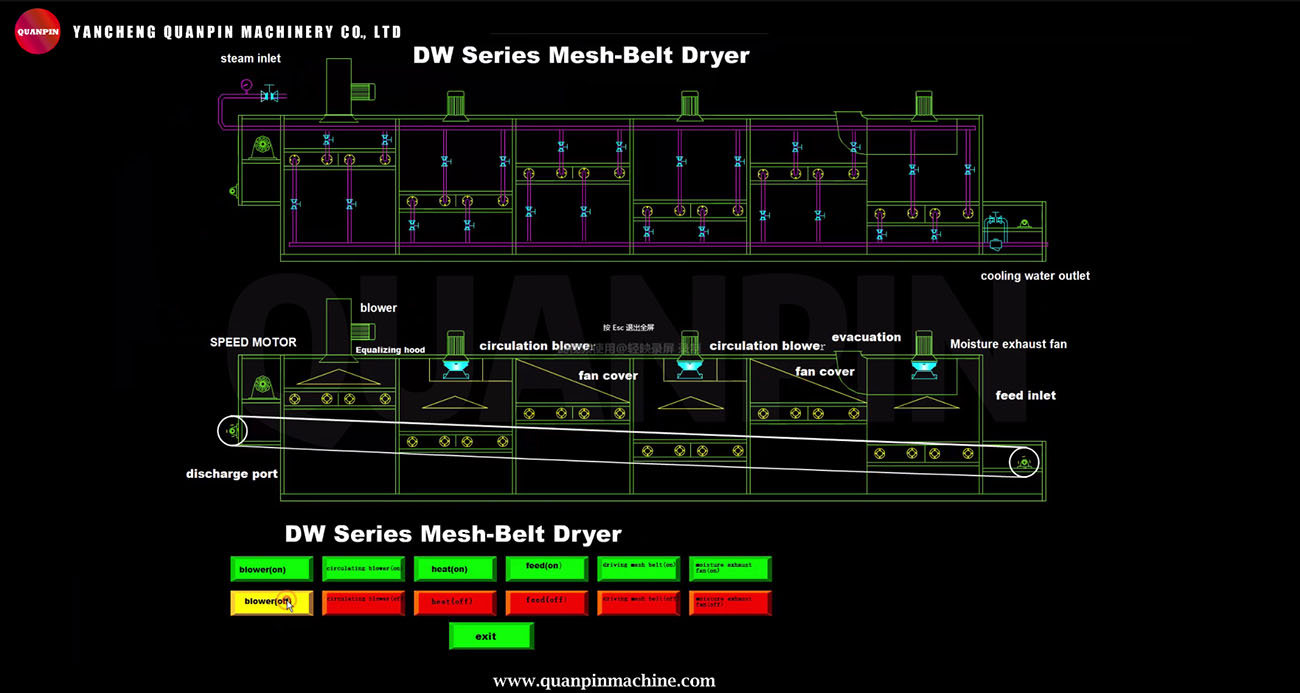Select the speed motor icon beside SPEED MOTOR label
This screenshot has height=693, width=1300.
[x=262, y=385]
